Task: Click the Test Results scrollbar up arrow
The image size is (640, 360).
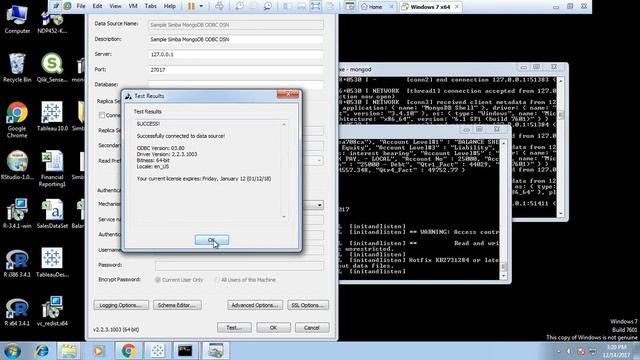Action: click(x=284, y=124)
